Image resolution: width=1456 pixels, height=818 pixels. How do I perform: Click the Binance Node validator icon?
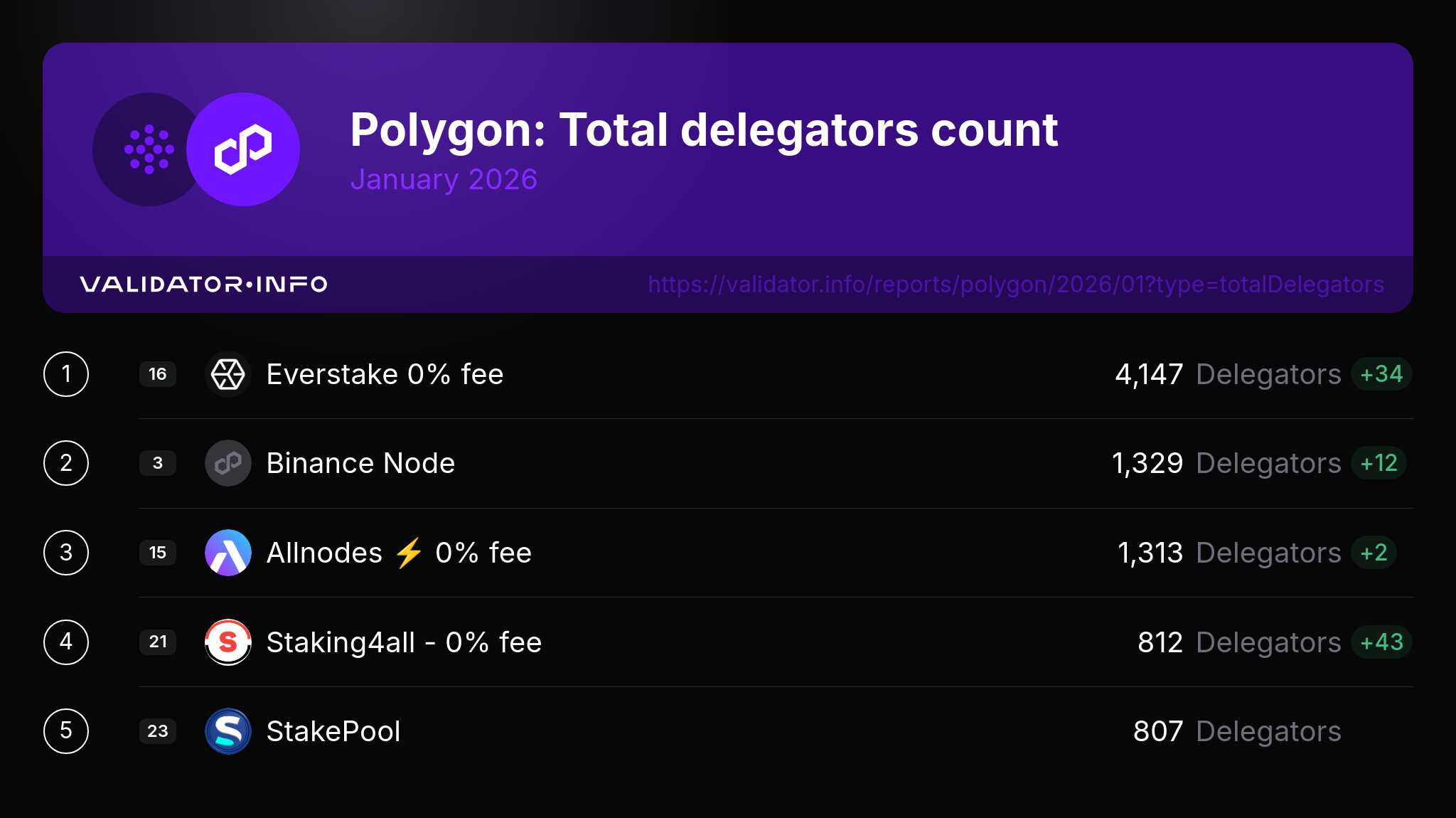(x=228, y=463)
